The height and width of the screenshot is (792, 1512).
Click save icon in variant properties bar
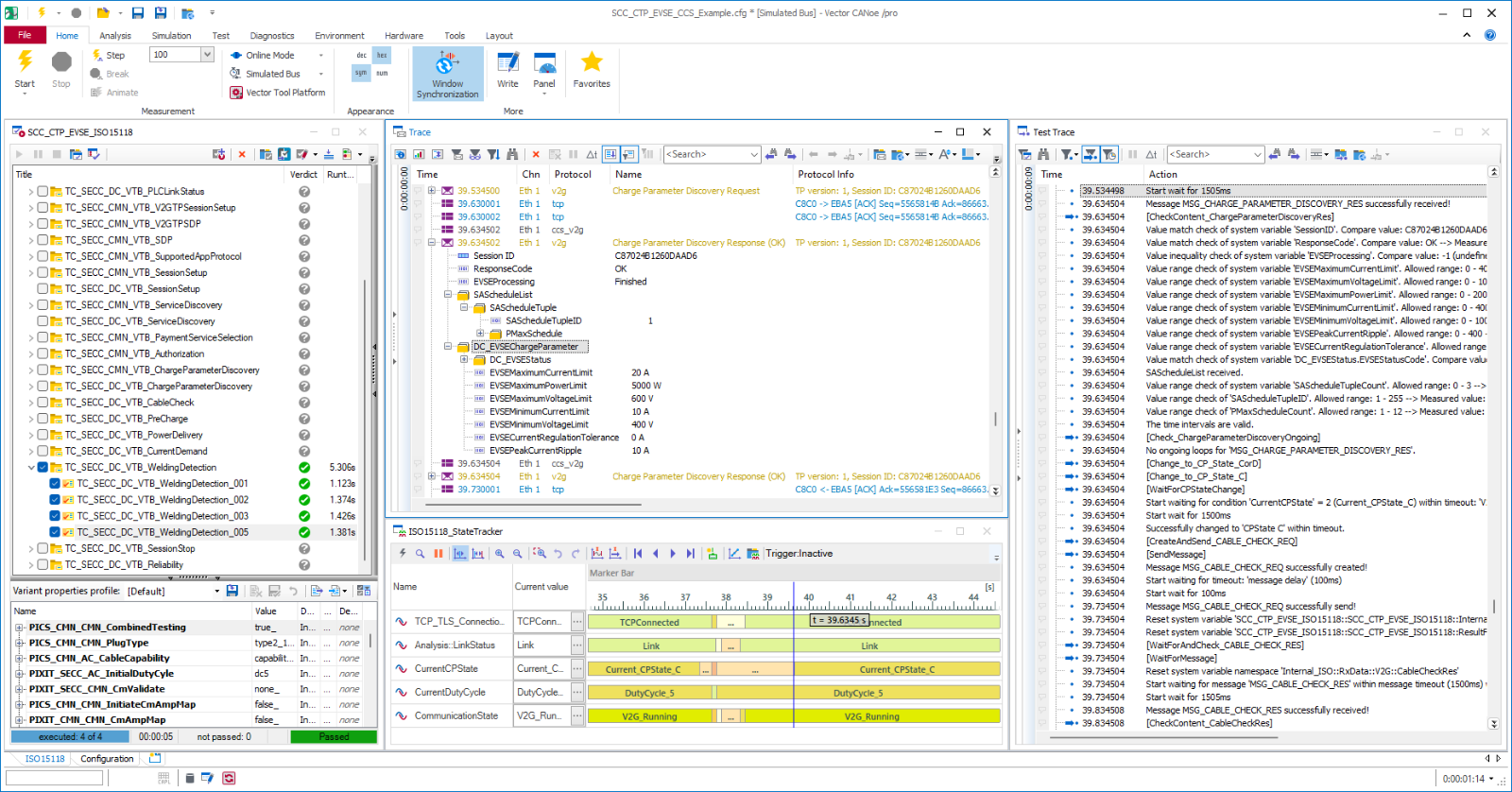(x=232, y=591)
